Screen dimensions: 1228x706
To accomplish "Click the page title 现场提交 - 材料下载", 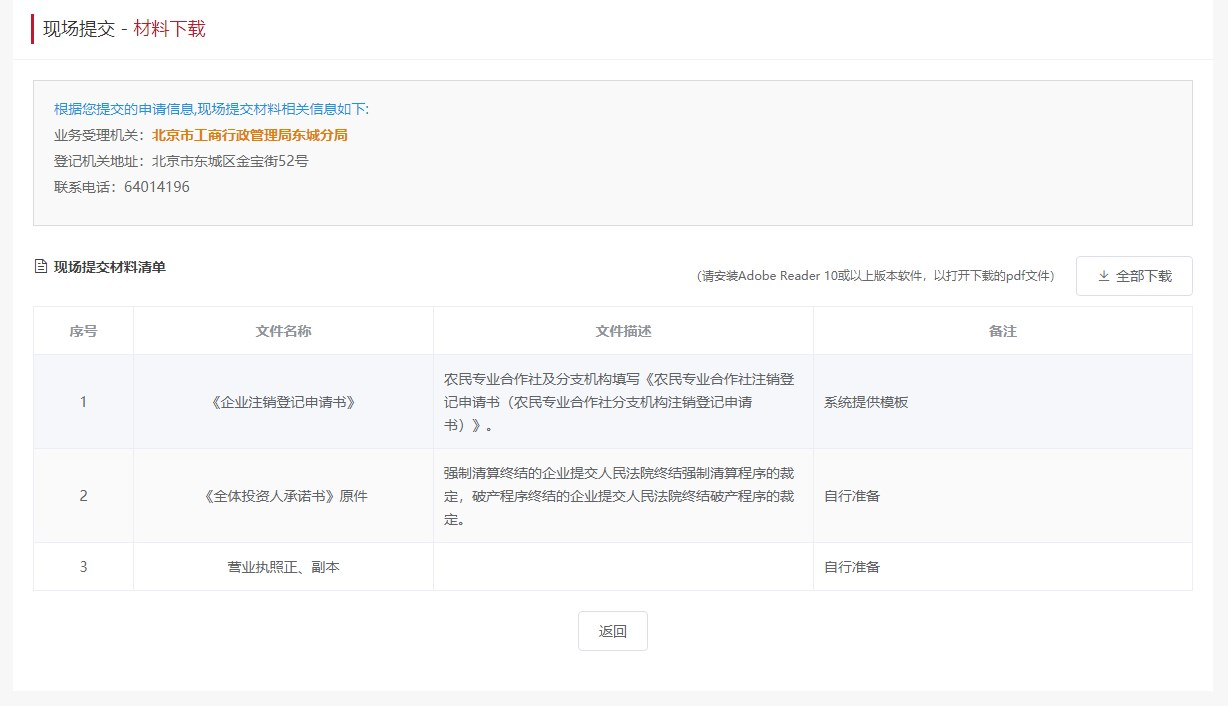I will (x=124, y=29).
